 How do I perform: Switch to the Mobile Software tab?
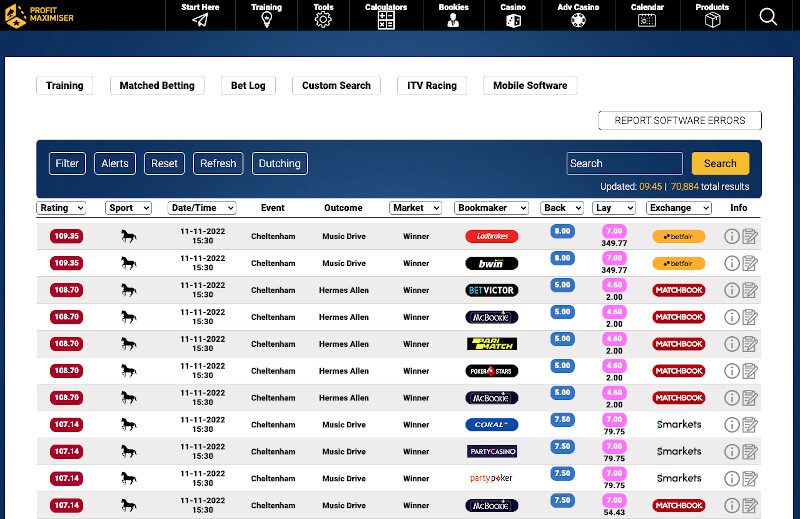(530, 85)
